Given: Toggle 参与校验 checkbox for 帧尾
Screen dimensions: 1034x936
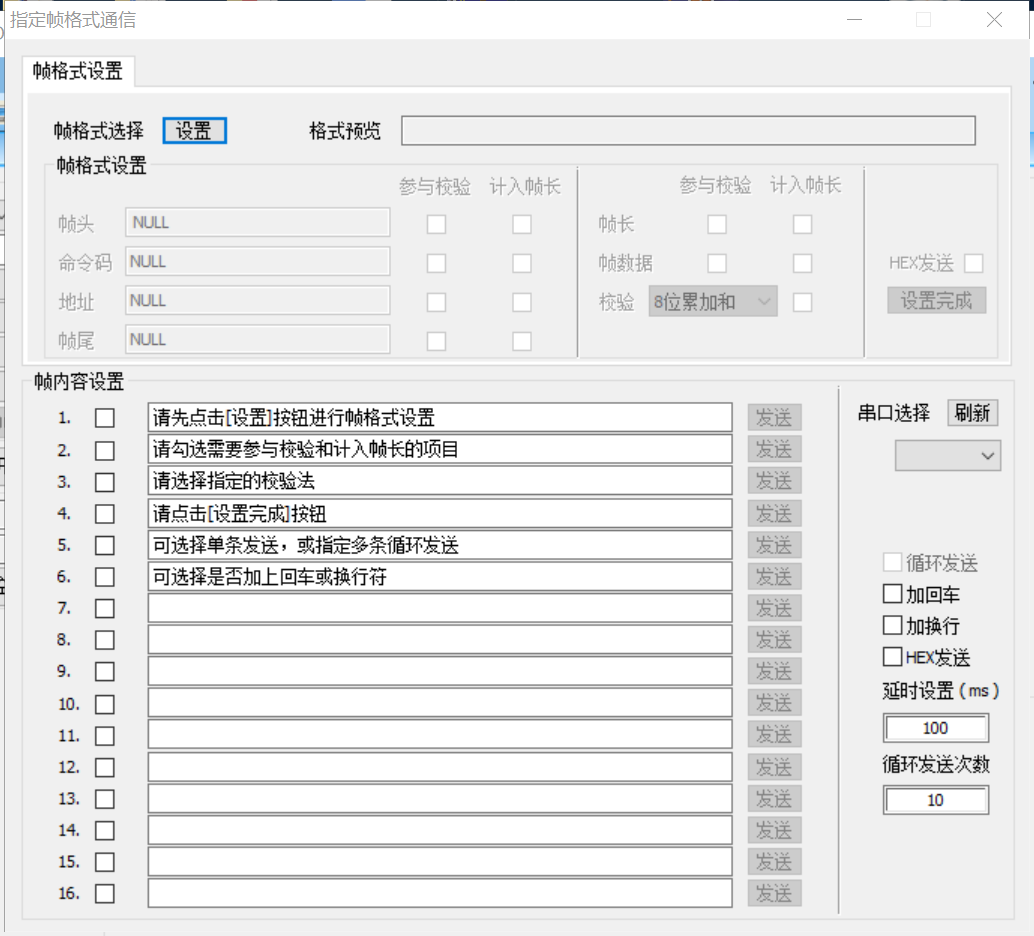Looking at the screenshot, I should 437,341.
